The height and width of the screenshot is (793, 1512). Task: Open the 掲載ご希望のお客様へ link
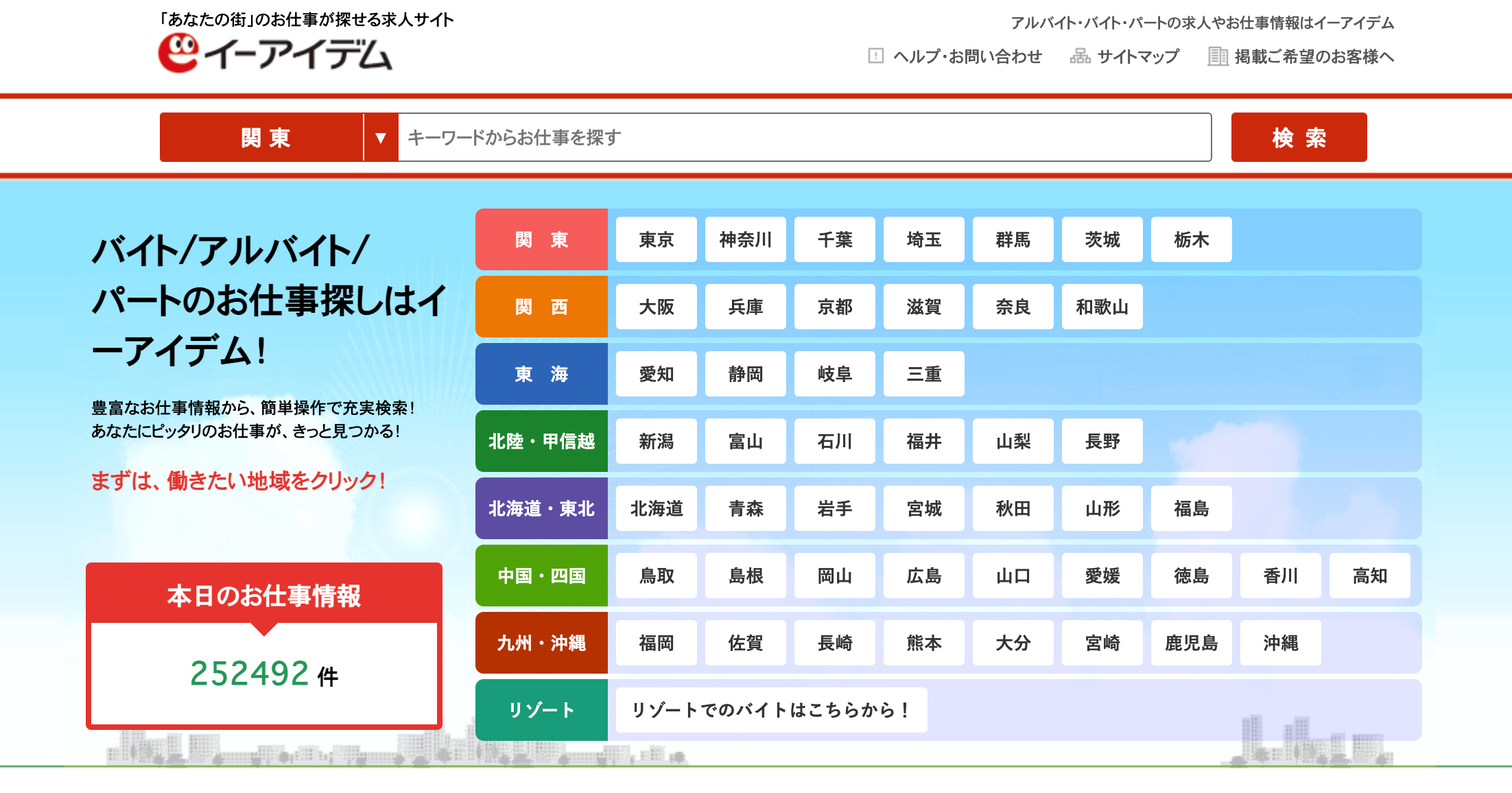[1314, 56]
